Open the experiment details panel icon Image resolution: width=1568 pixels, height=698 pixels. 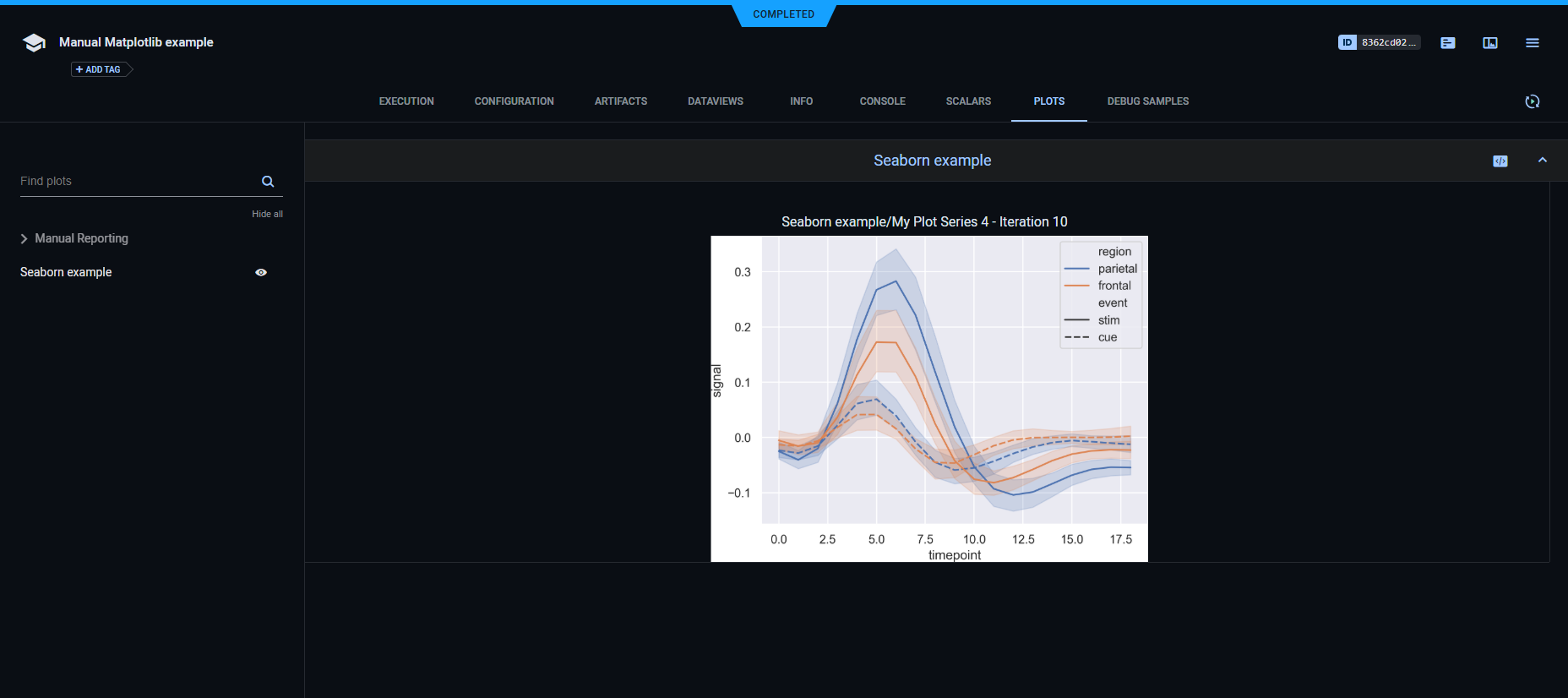pyautogui.click(x=1448, y=42)
